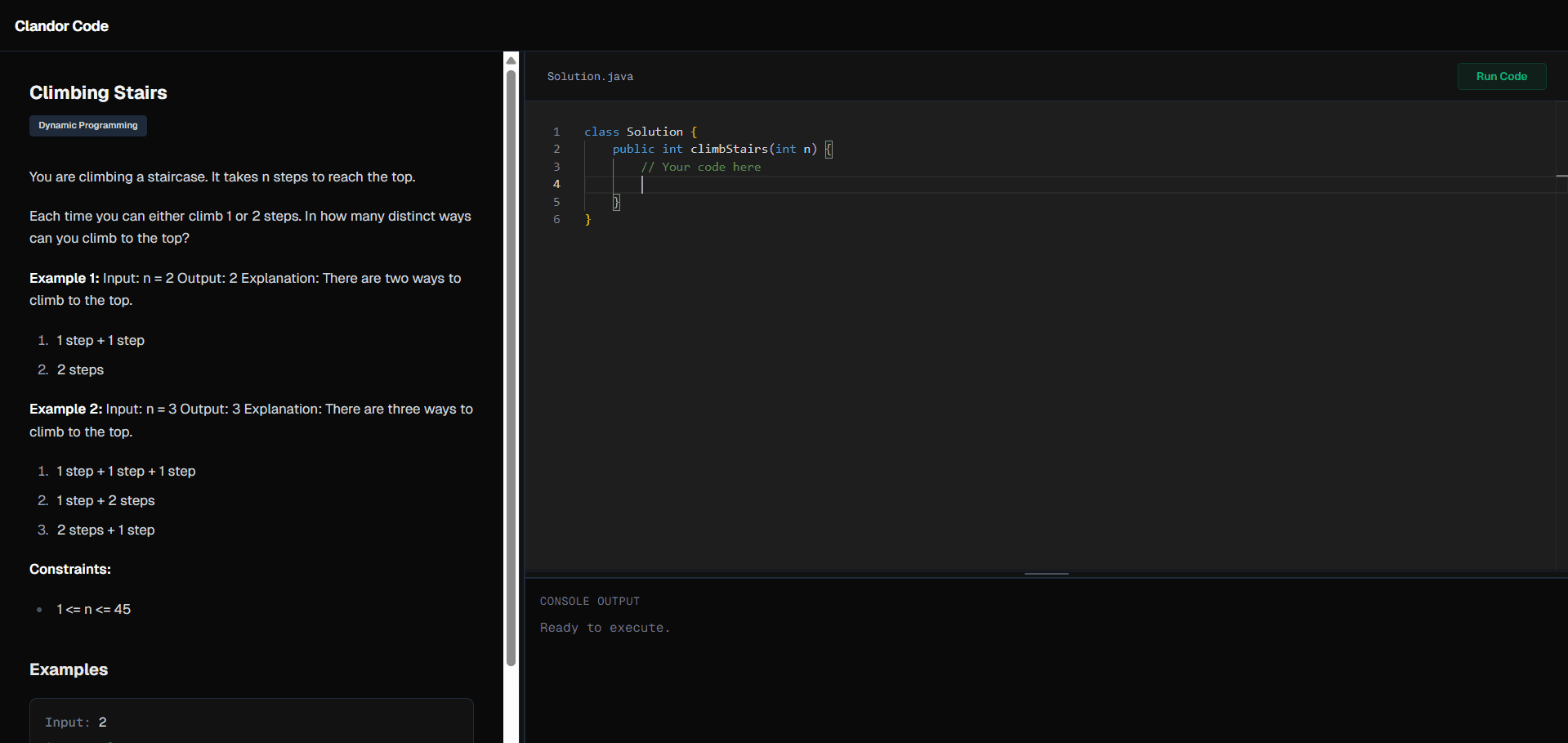
Task: Click the climbStairs method name in the code
Action: point(729,149)
